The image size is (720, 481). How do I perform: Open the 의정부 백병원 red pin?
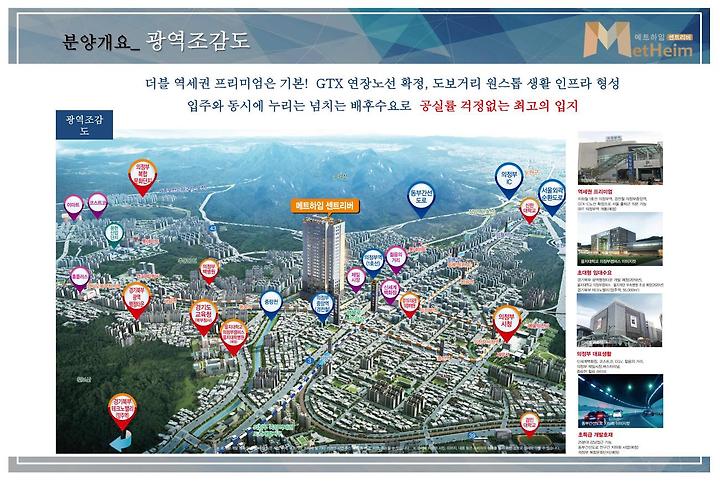point(209,271)
